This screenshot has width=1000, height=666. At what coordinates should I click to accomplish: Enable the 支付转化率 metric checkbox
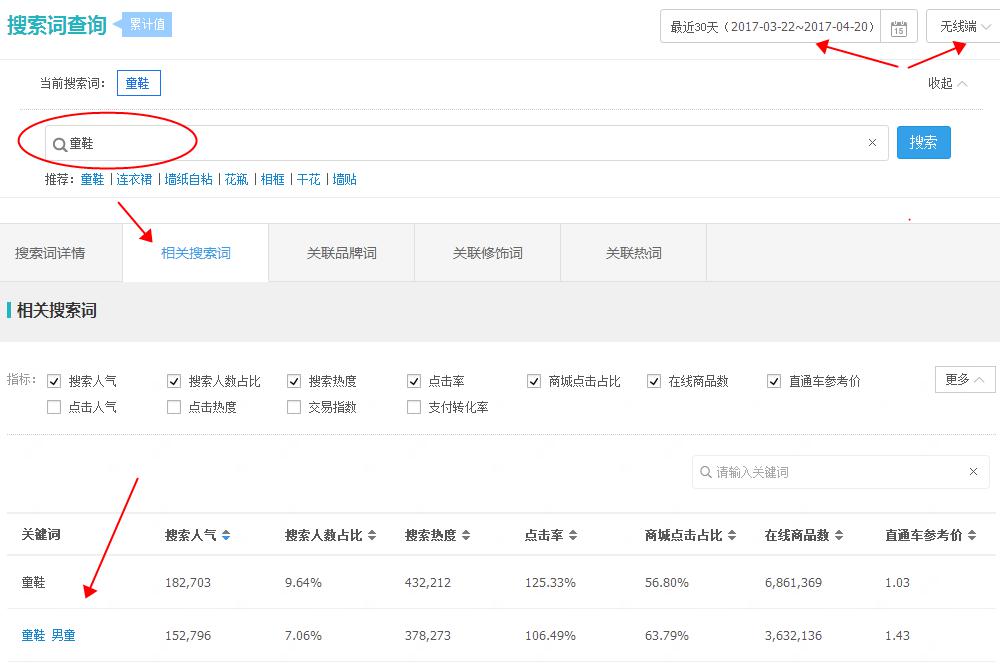[413, 407]
